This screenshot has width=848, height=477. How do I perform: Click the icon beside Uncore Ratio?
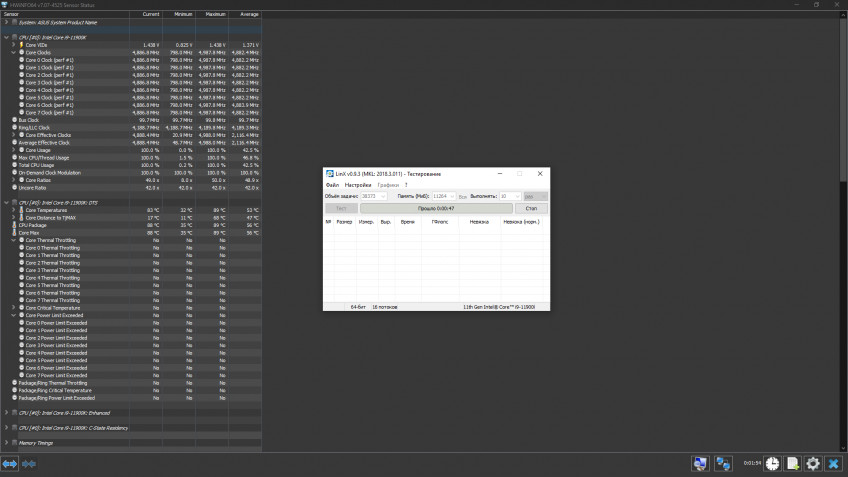pyautogui.click(x=15, y=188)
